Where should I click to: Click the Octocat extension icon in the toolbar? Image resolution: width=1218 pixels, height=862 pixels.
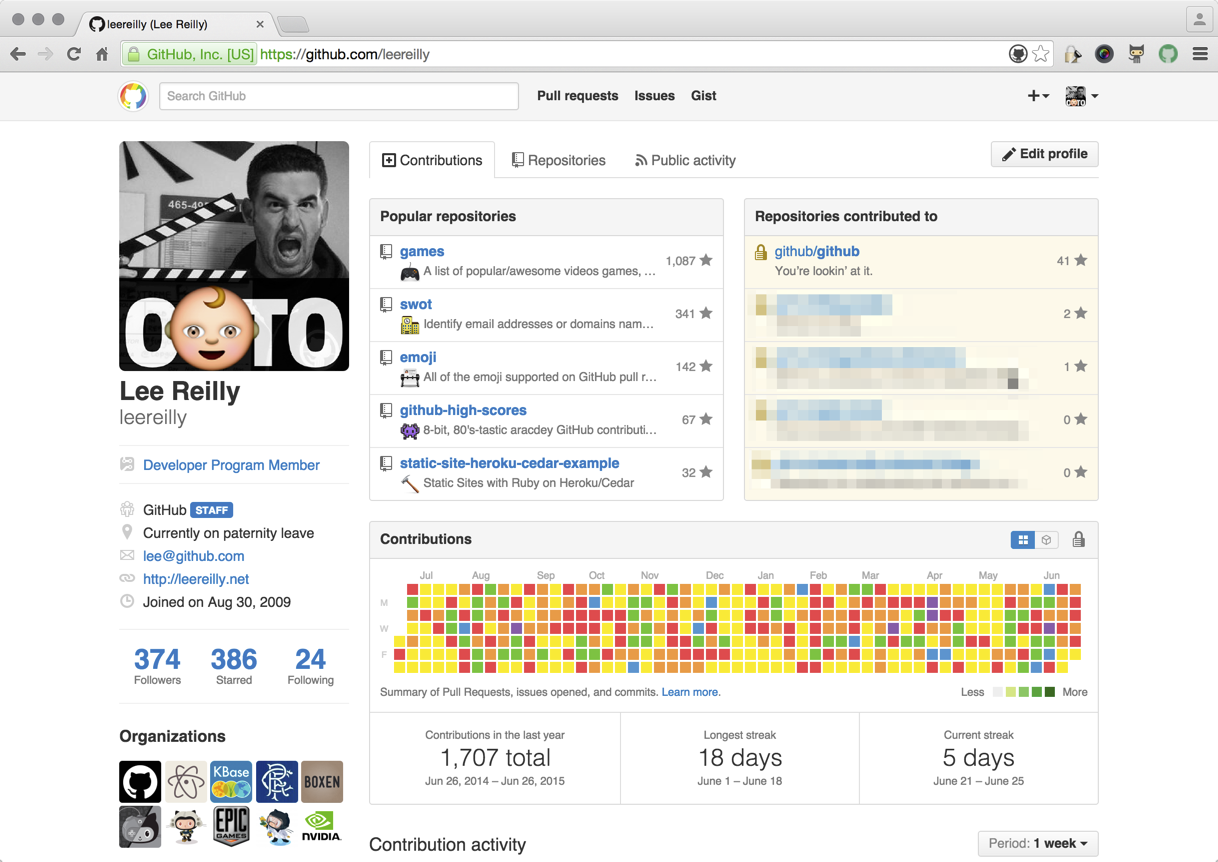point(1136,54)
